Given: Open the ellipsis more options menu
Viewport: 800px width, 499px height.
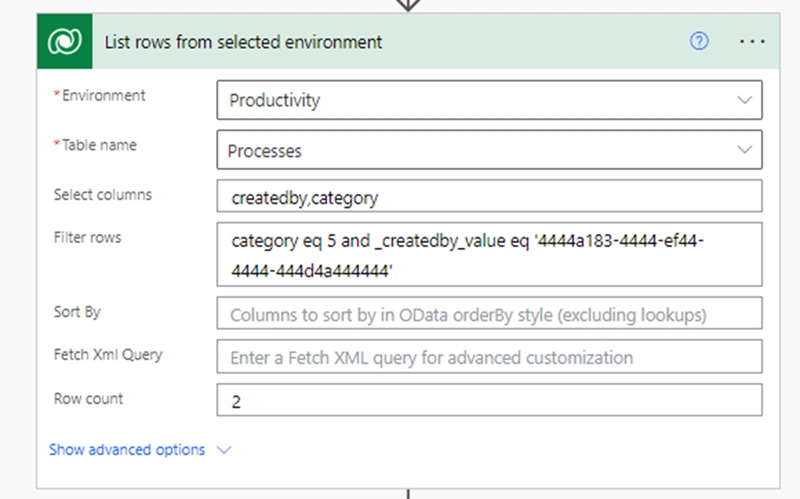Looking at the screenshot, I should point(751,42).
